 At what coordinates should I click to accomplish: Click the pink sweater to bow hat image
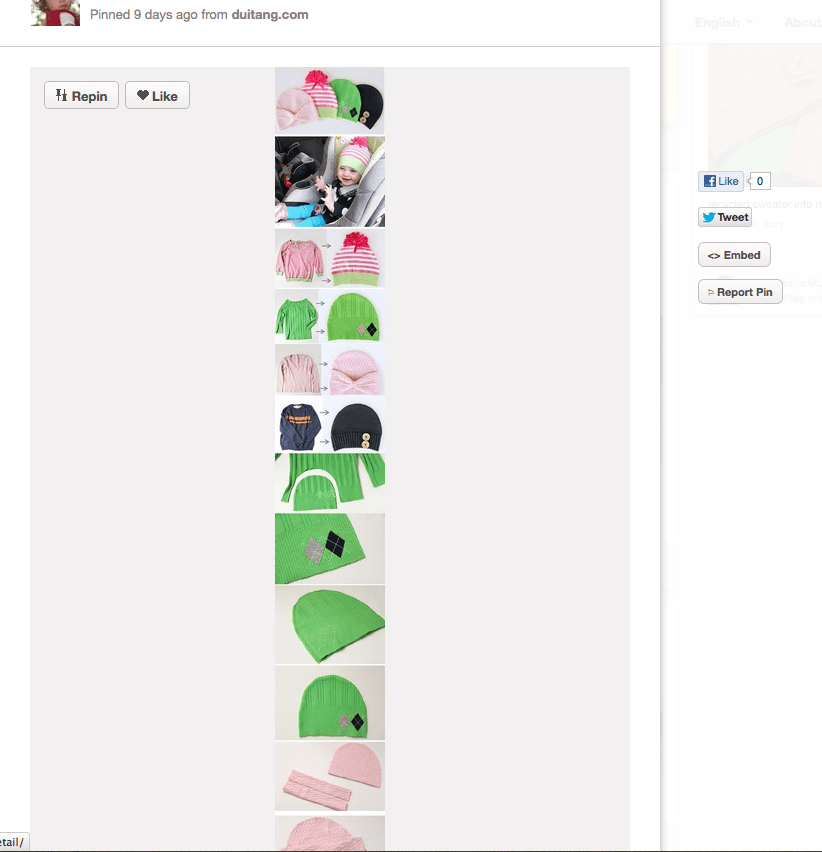click(x=330, y=371)
